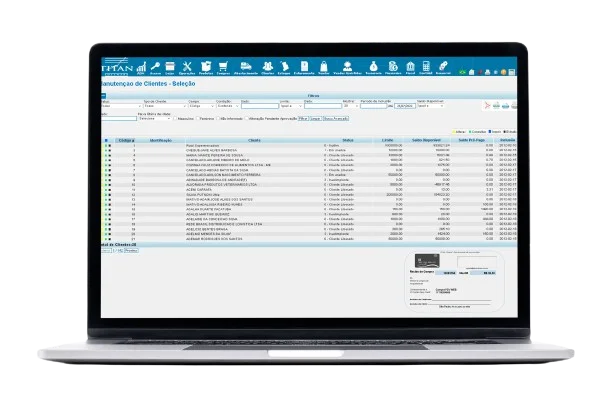Focus the Período start date field
The width and height of the screenshot is (612, 408).
click(374, 106)
